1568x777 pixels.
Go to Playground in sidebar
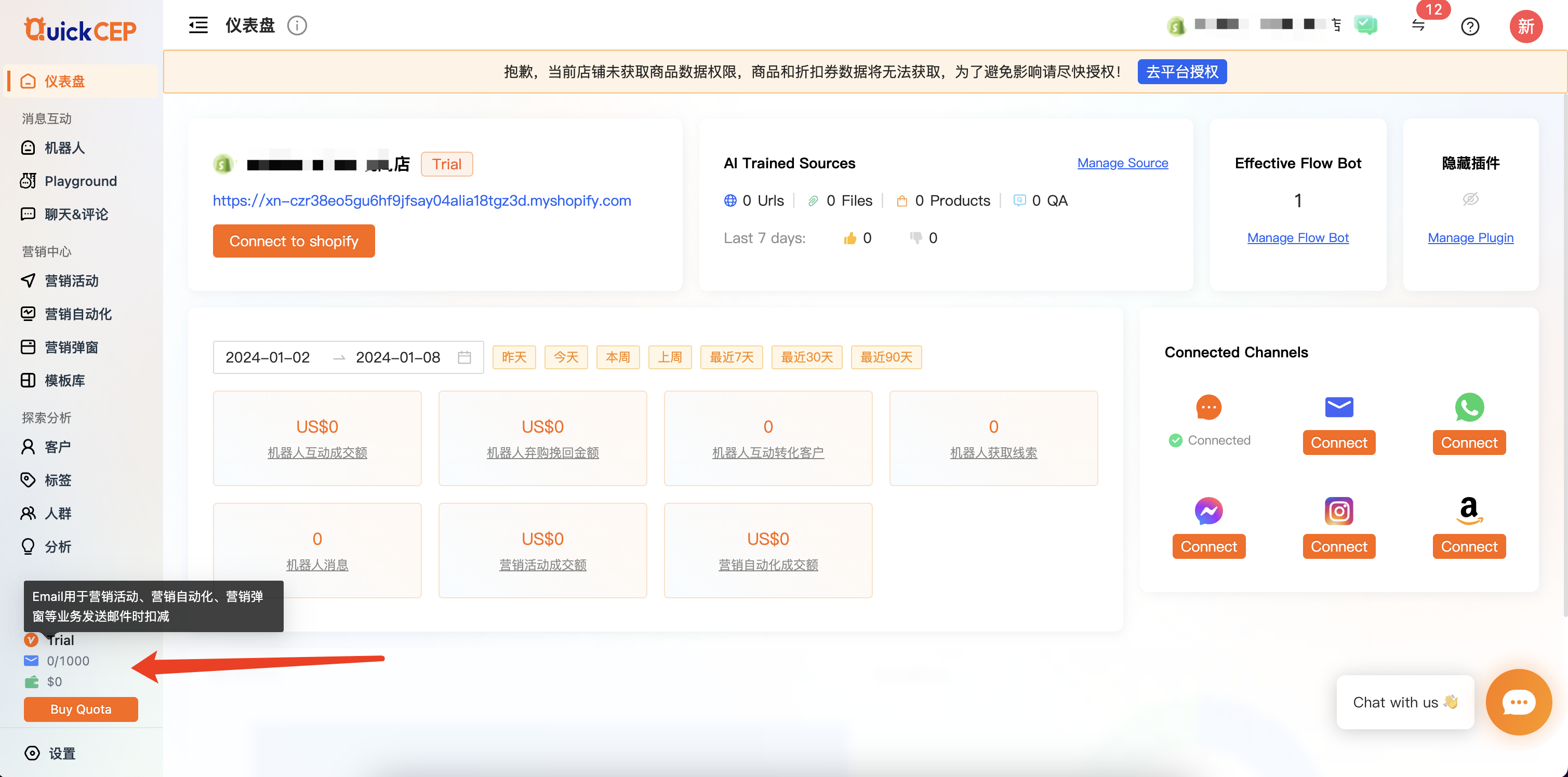81,181
